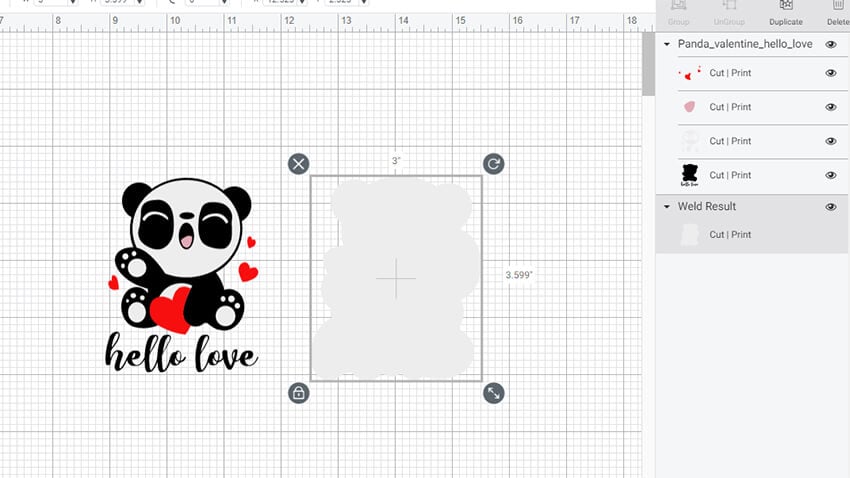Click the UnGroup button in layers panel
This screenshot has height=478, width=850.
[x=729, y=13]
